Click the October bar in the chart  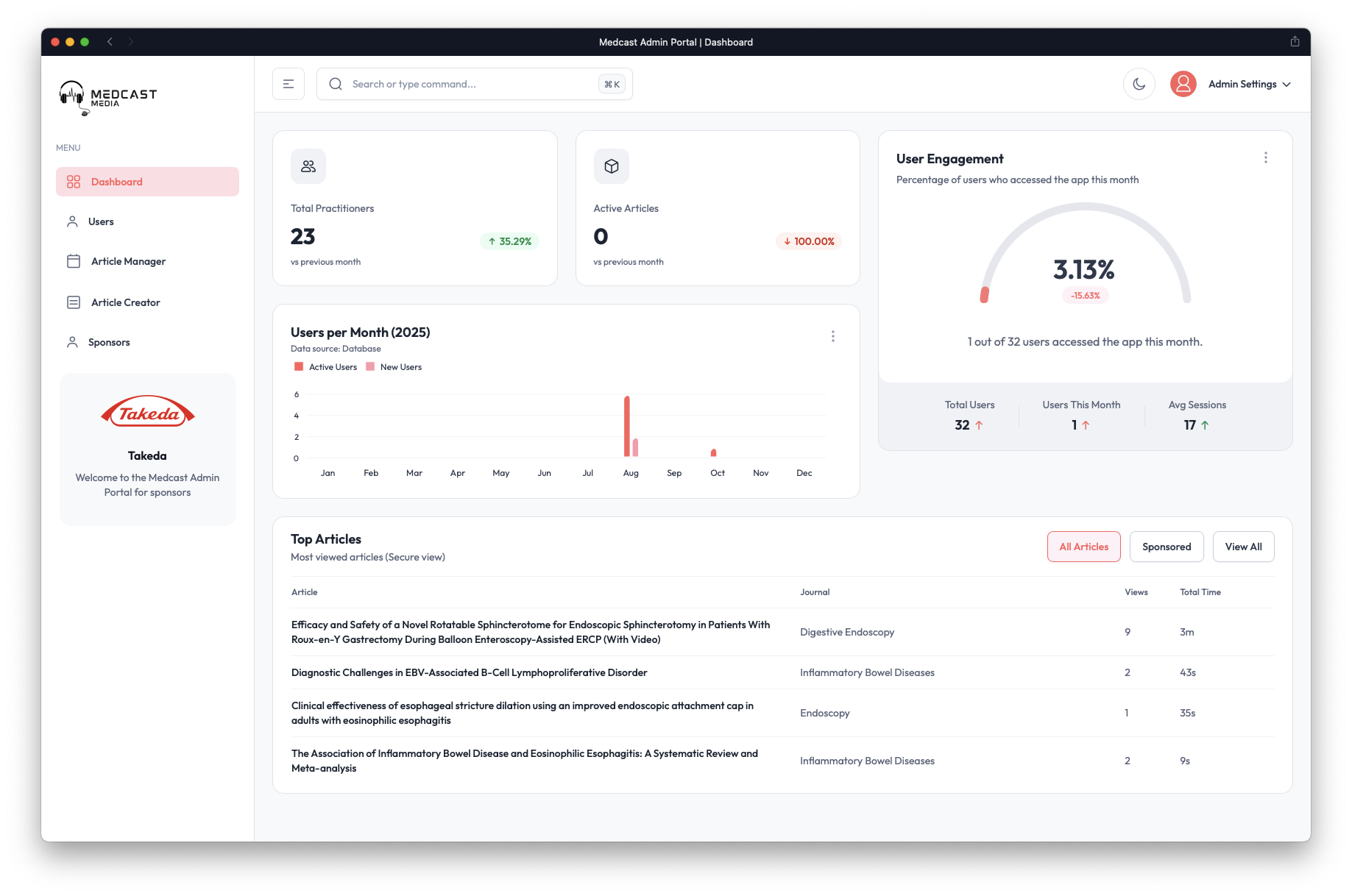tap(714, 452)
